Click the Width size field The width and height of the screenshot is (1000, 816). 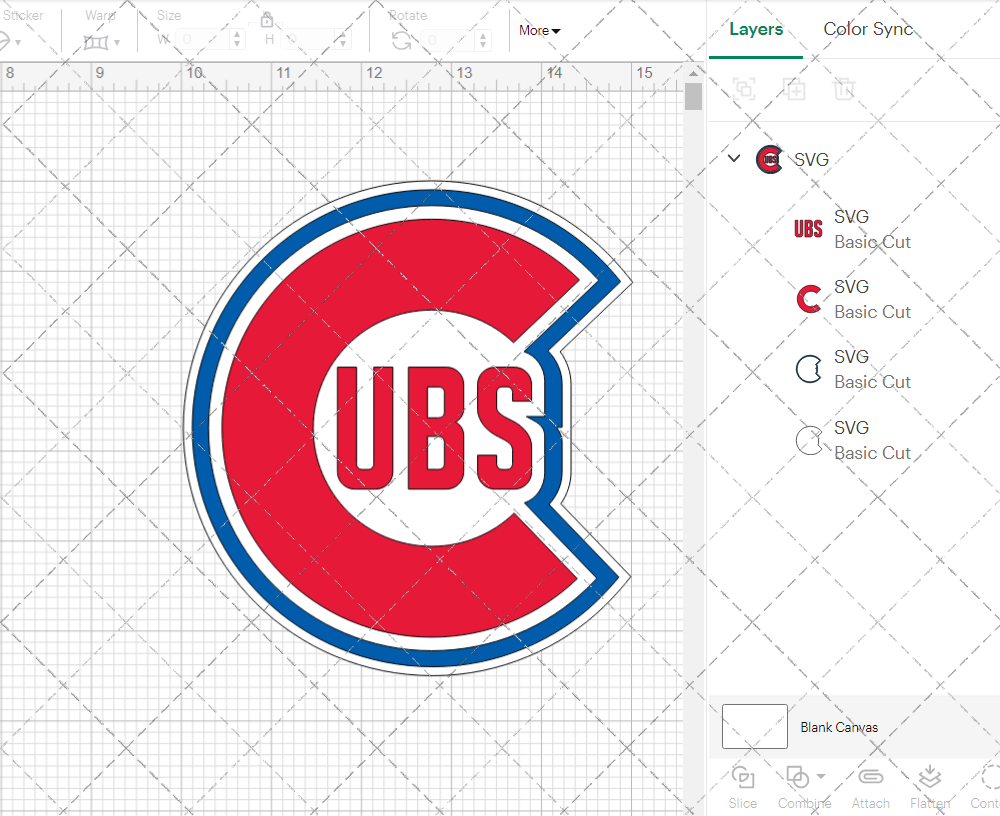[203, 40]
